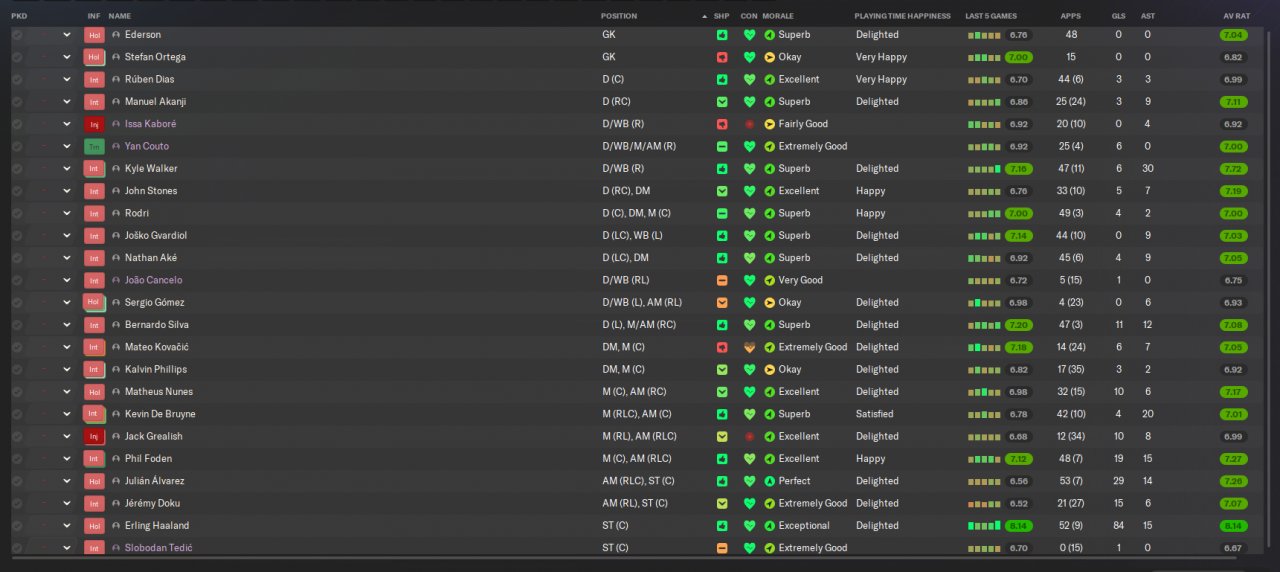Click Issa Kaboré's Fairly Good morale icon
This screenshot has height=572, width=1280.
(x=769, y=124)
